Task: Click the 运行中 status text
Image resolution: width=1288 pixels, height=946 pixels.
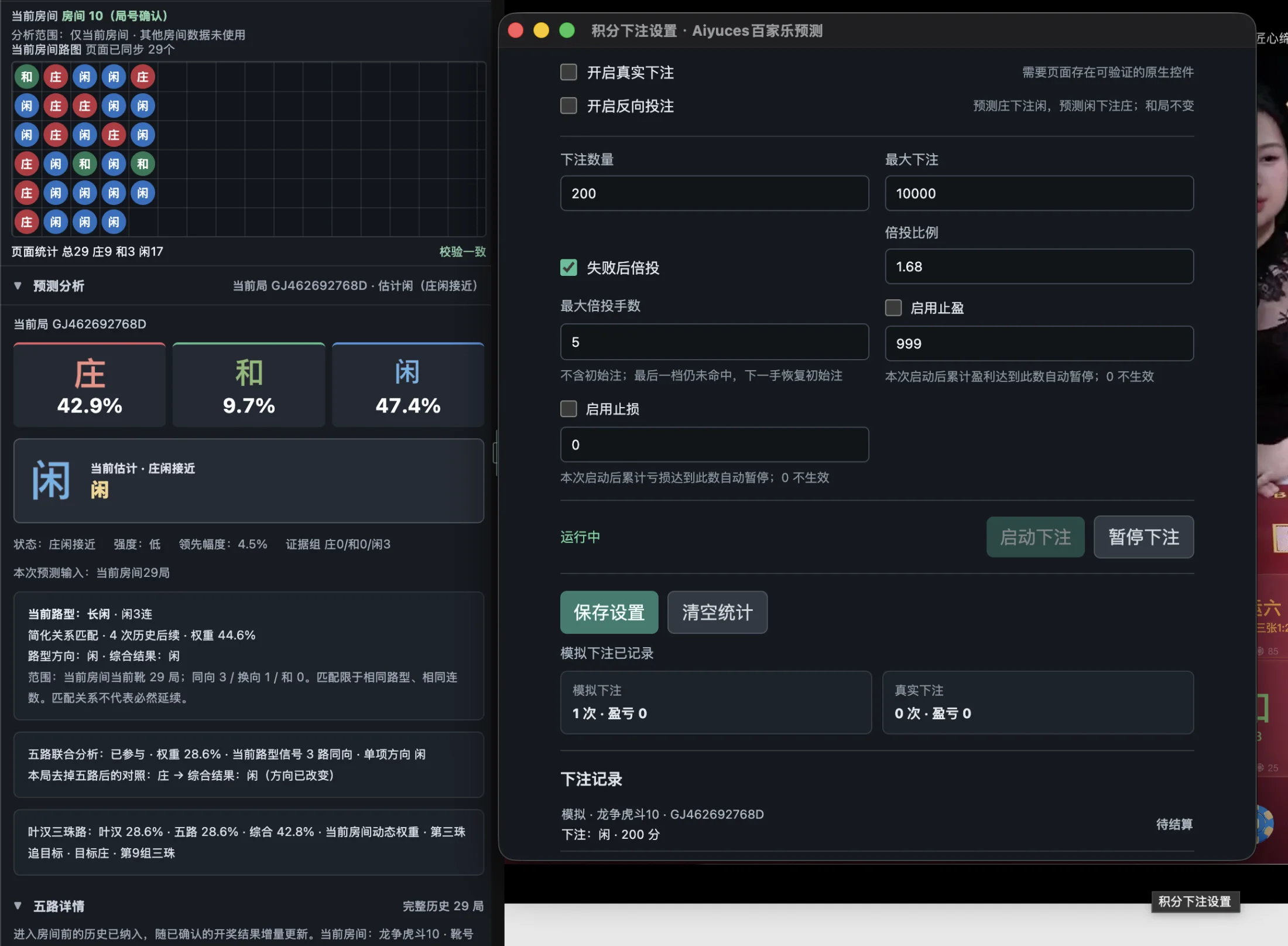Action: click(580, 537)
